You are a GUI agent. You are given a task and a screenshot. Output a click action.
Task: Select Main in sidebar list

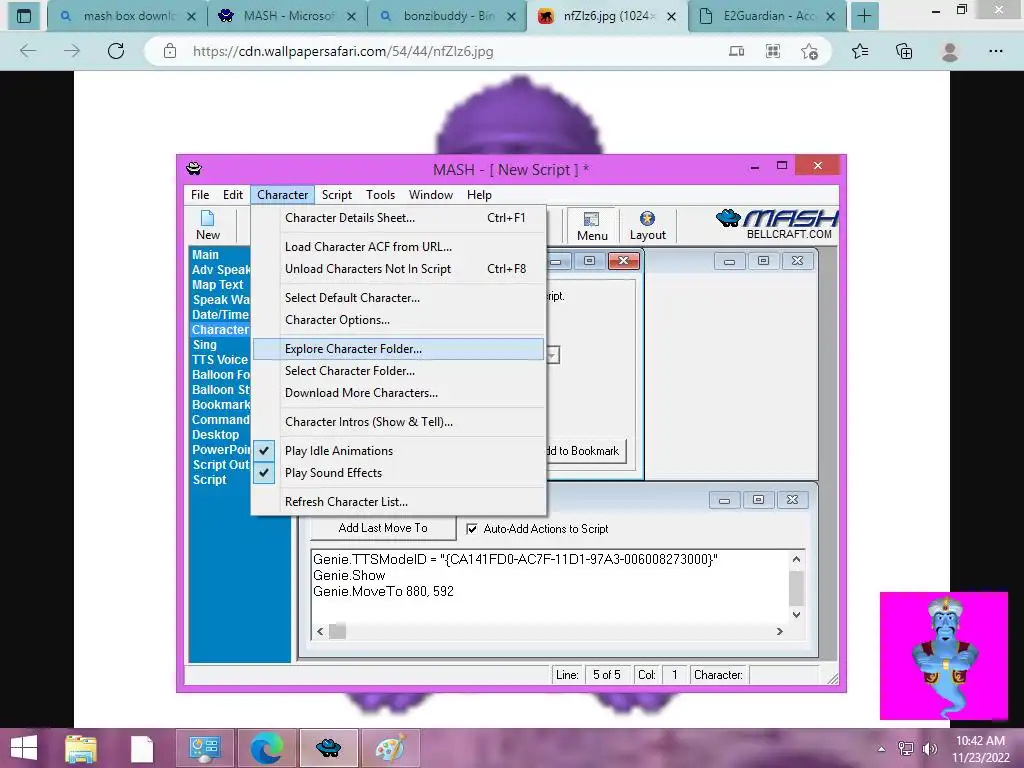[205, 255]
